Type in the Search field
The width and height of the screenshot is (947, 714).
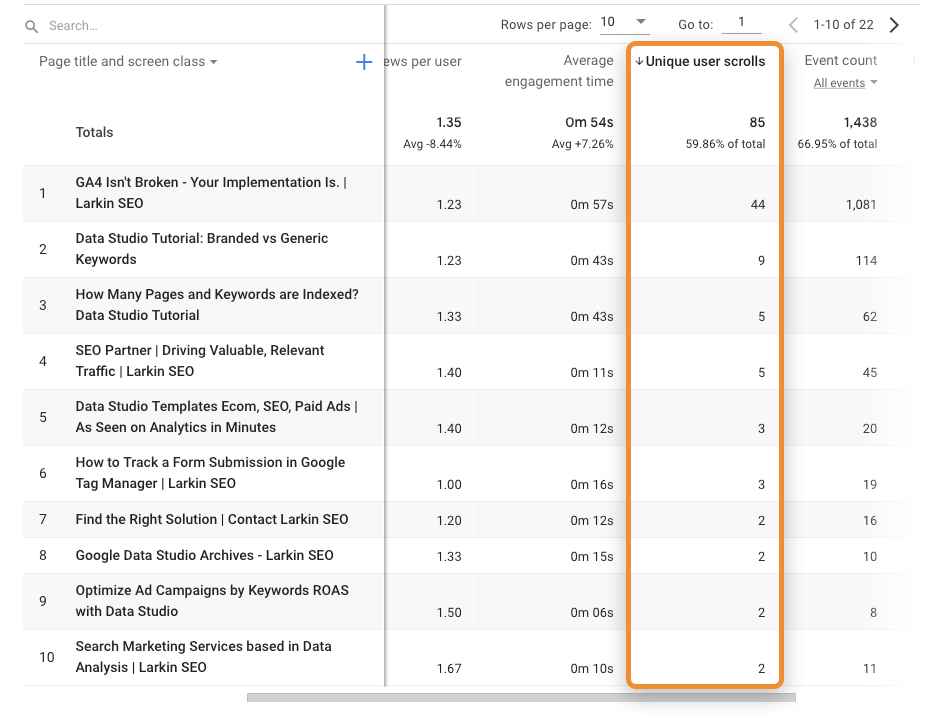[200, 26]
